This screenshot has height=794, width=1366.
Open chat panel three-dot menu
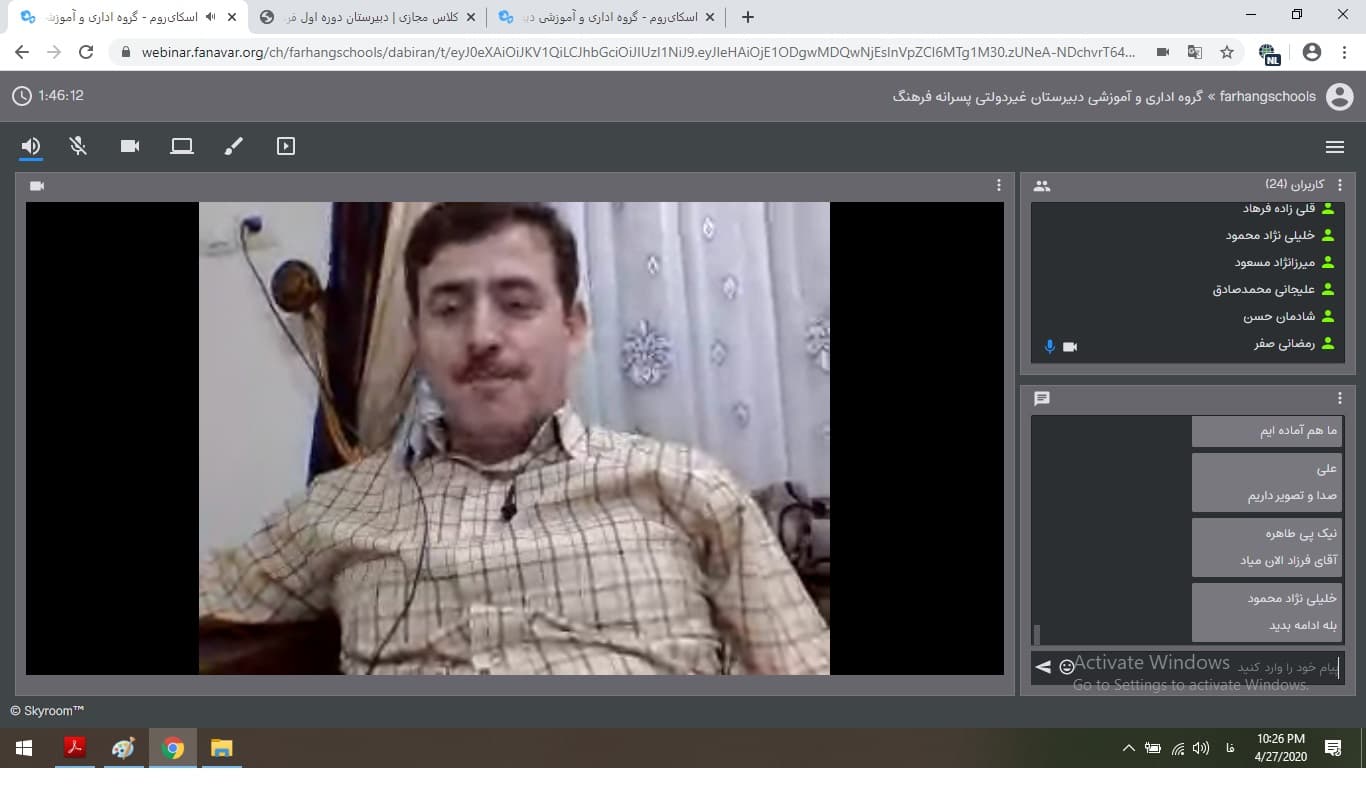[1340, 398]
